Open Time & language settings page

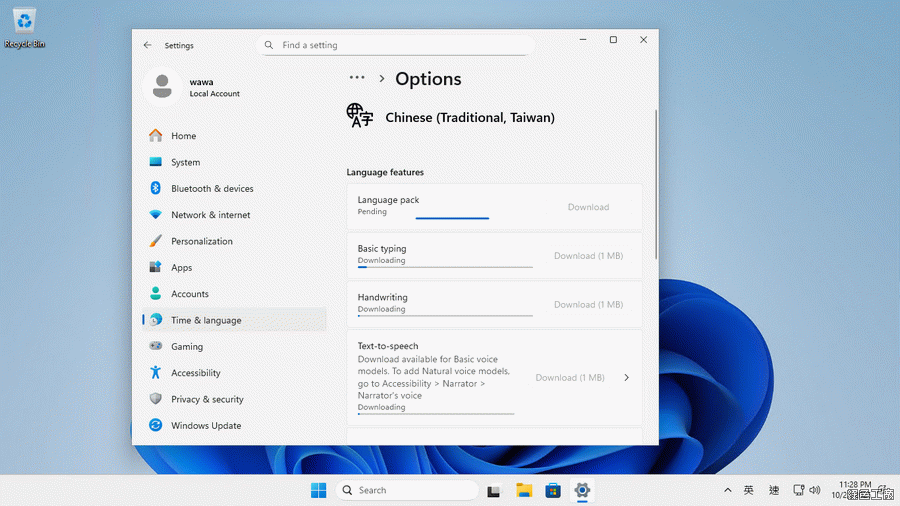tap(206, 321)
